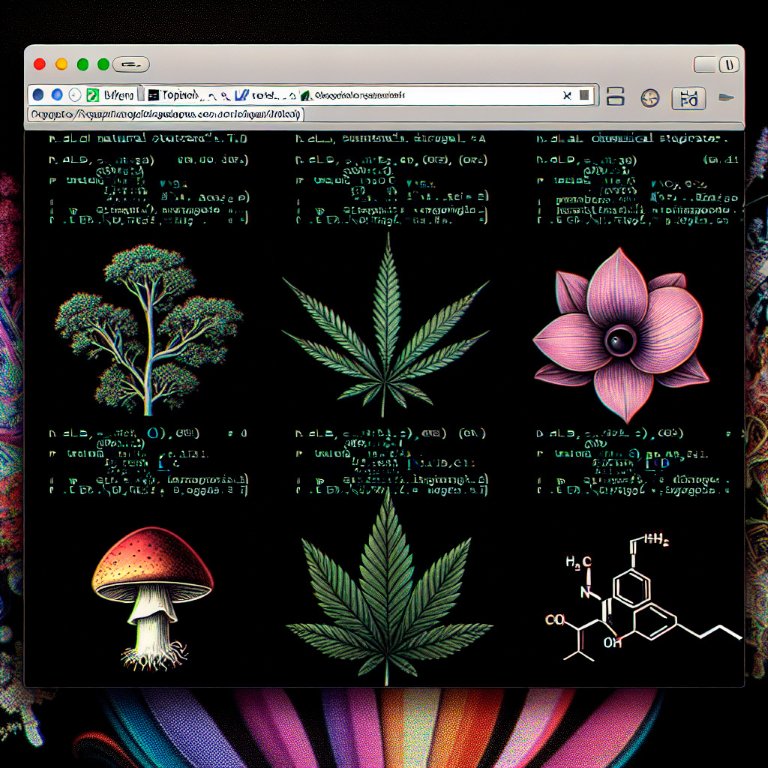The width and height of the screenshot is (768, 768).
Task: Click the blue back navigation button
Action: pyautogui.click(x=38, y=95)
